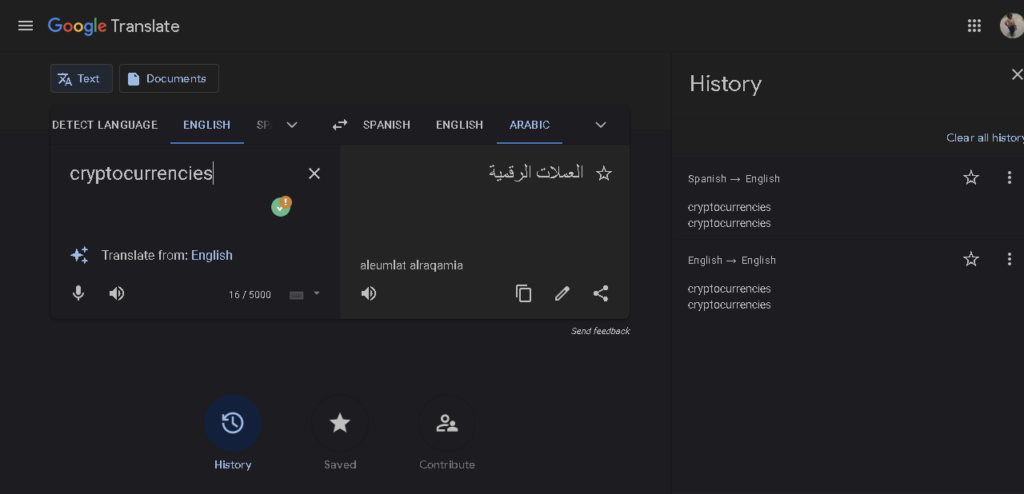
Task: Select Spanish as target language
Action: tap(387, 125)
